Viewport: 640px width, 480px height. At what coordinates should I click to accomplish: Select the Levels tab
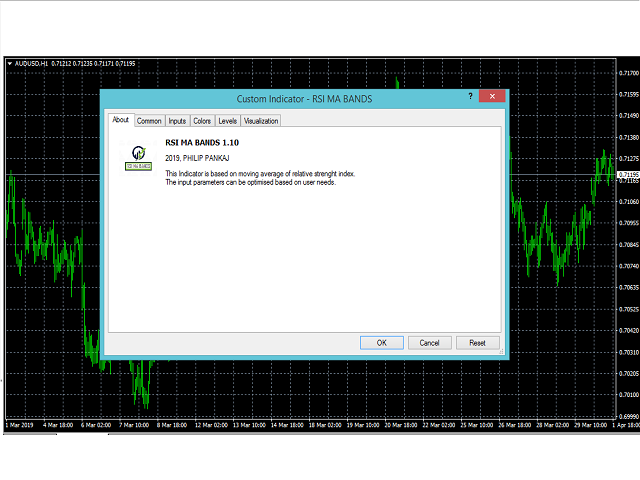click(227, 121)
